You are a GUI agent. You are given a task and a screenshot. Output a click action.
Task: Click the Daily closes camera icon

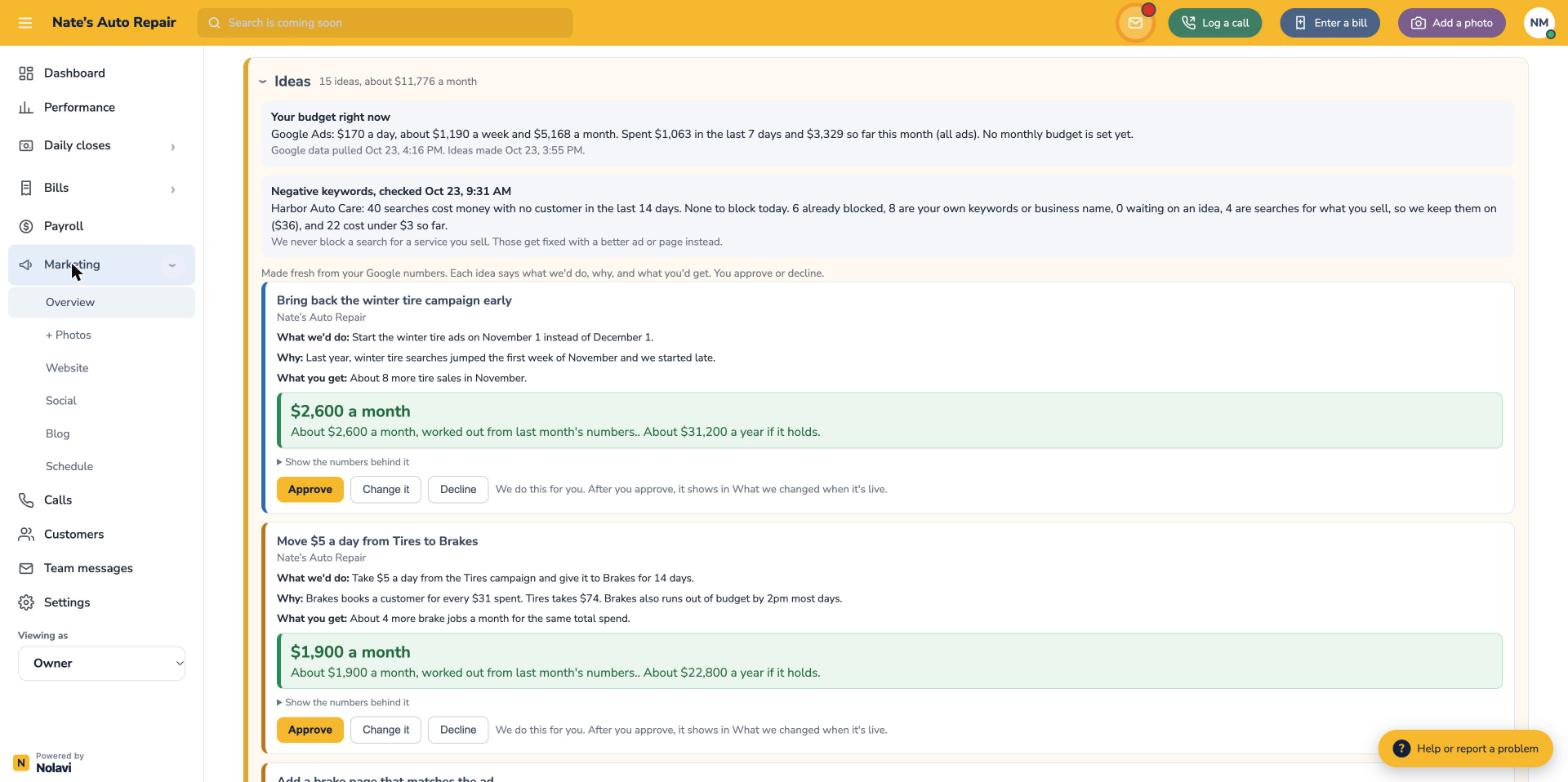coord(26,146)
